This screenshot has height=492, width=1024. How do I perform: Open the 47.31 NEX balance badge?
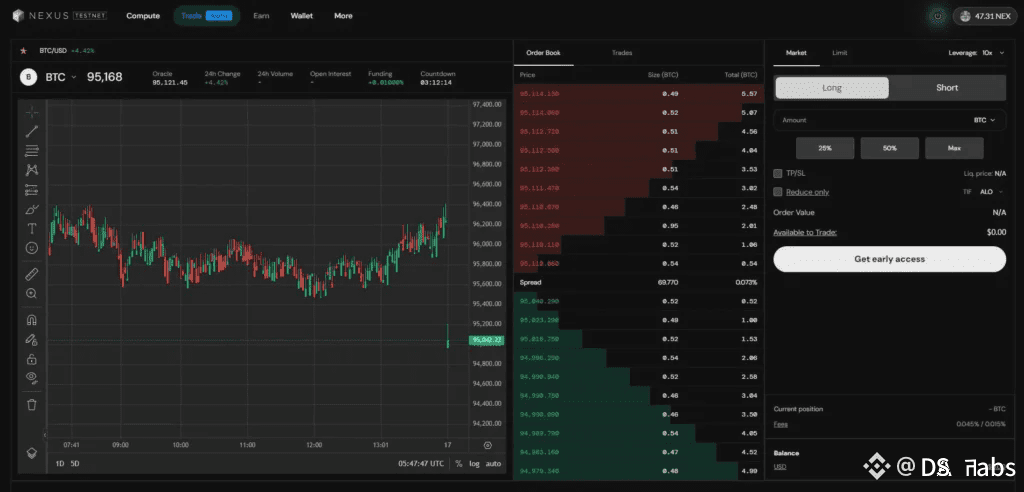point(985,16)
